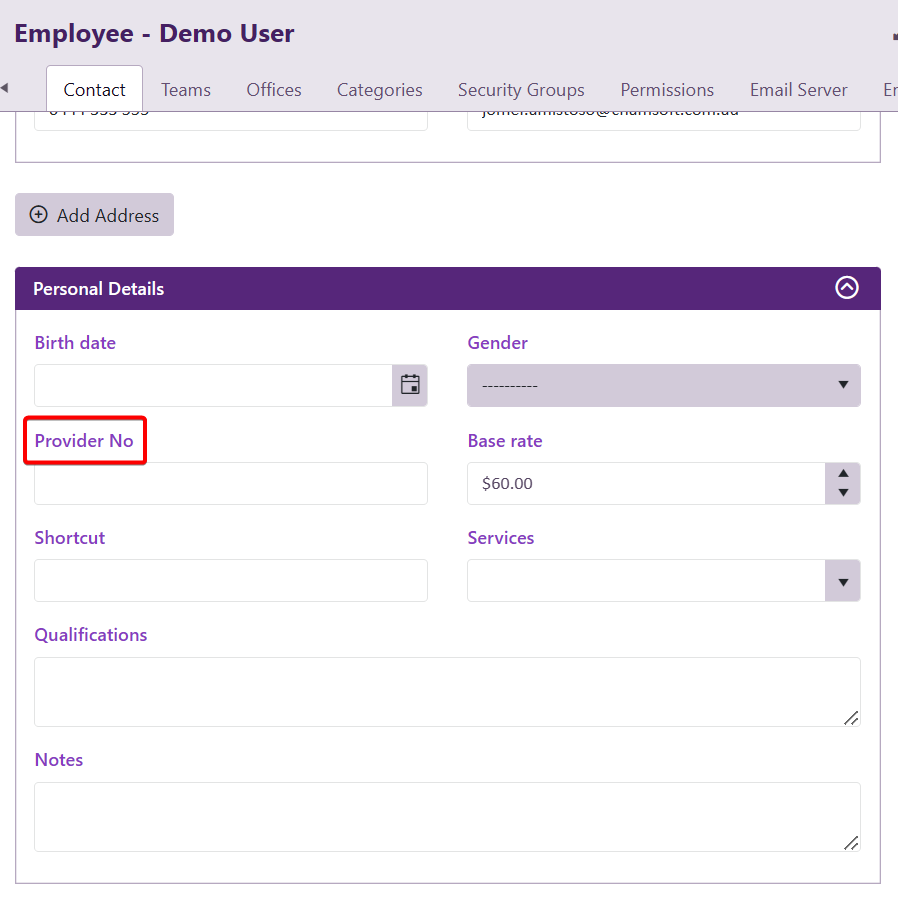Image resolution: width=898 pixels, height=901 pixels.
Task: Switch to the Teams tab
Action: pyautogui.click(x=186, y=90)
